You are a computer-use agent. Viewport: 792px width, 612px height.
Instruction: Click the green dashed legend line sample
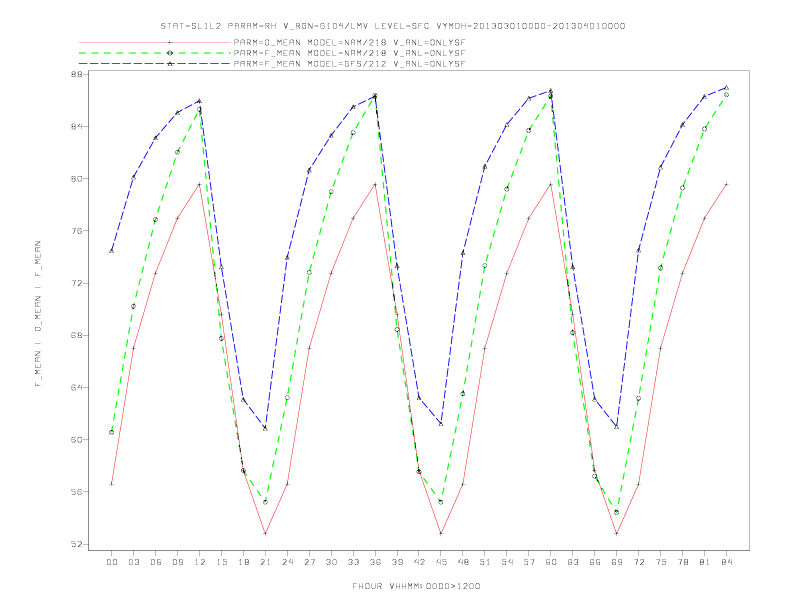pos(155,53)
